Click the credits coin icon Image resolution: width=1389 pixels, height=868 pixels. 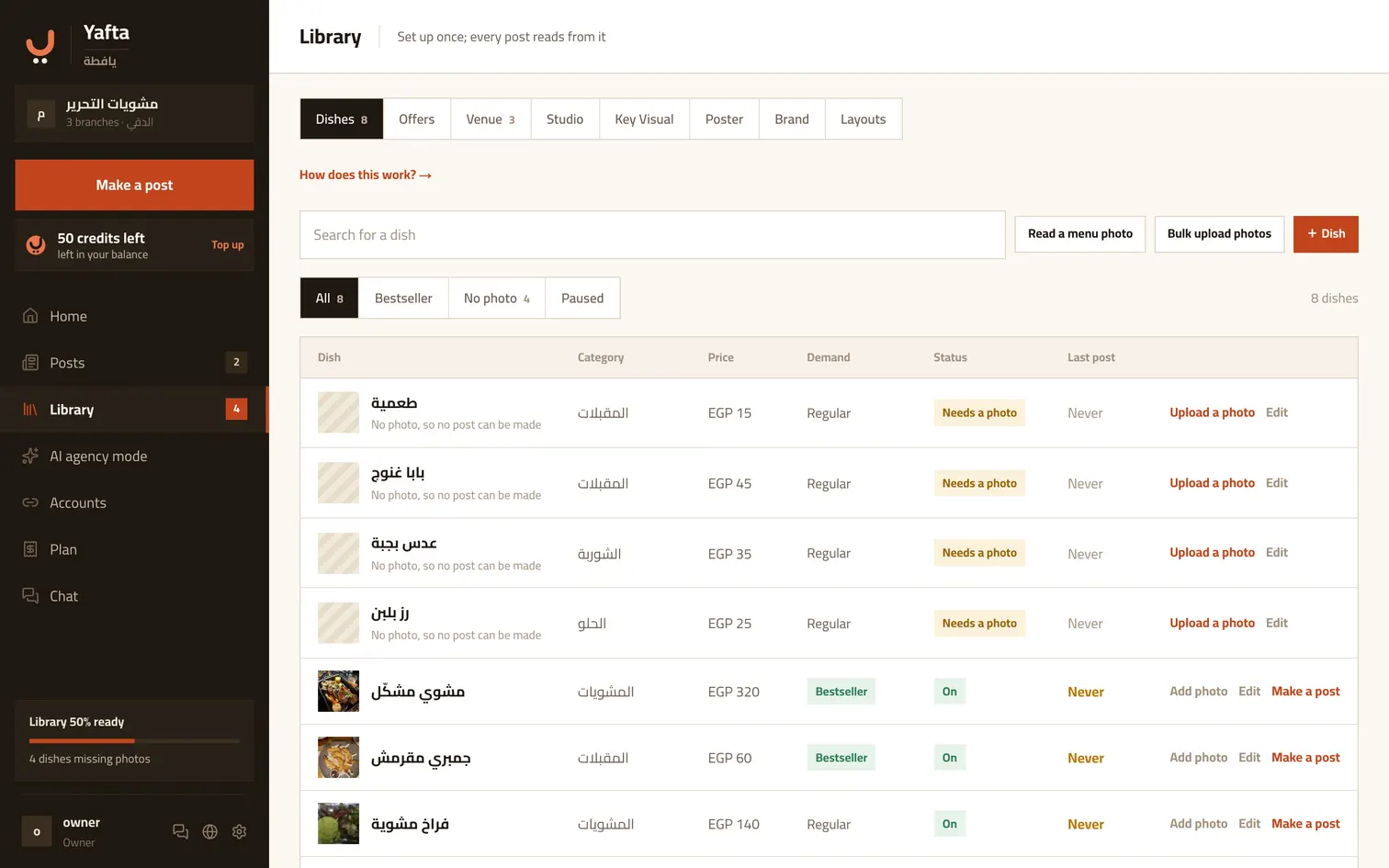[x=36, y=244]
